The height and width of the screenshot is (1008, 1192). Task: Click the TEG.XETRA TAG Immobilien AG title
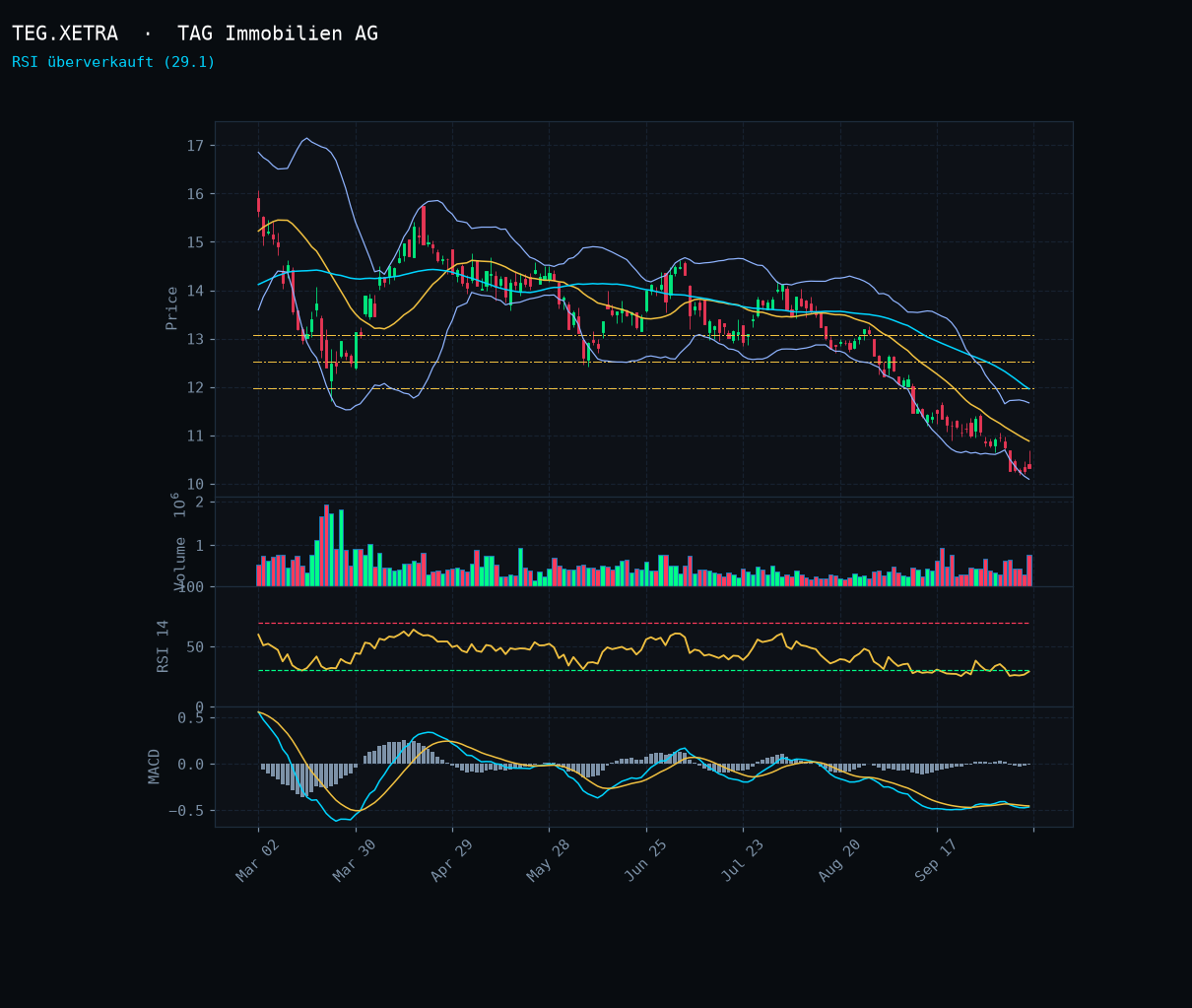click(195, 34)
